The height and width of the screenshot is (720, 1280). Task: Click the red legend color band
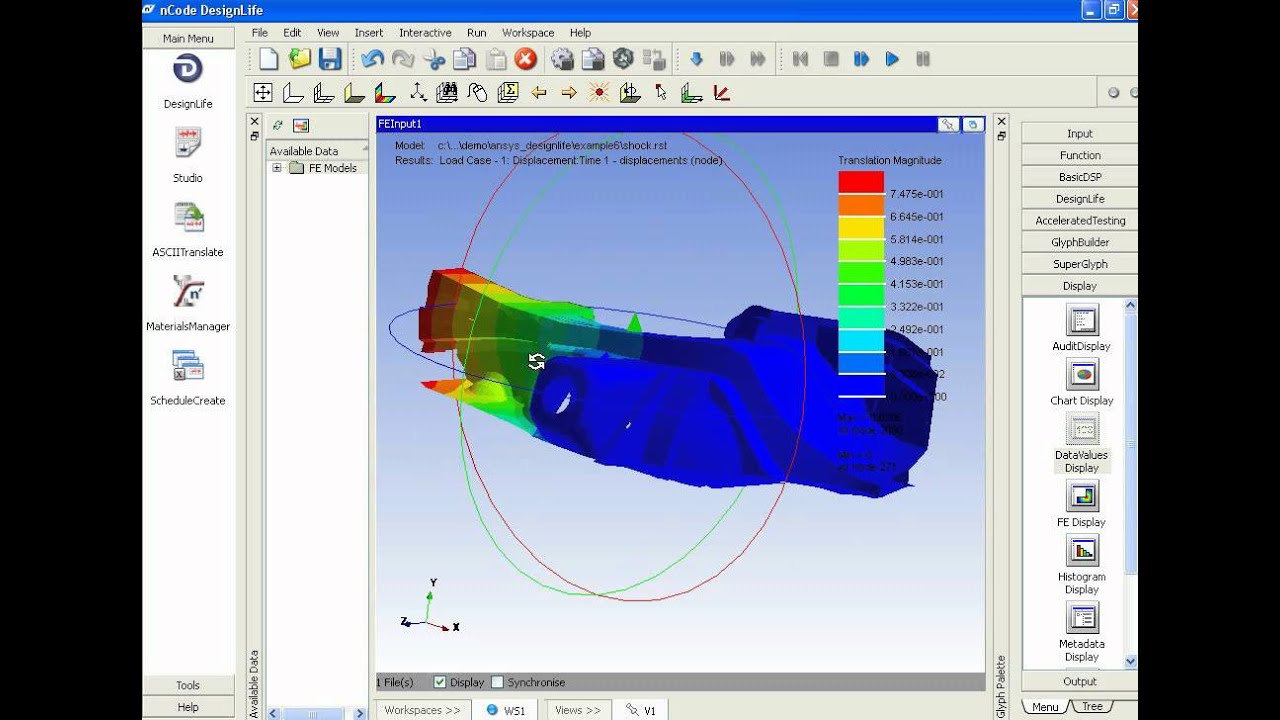tap(861, 182)
